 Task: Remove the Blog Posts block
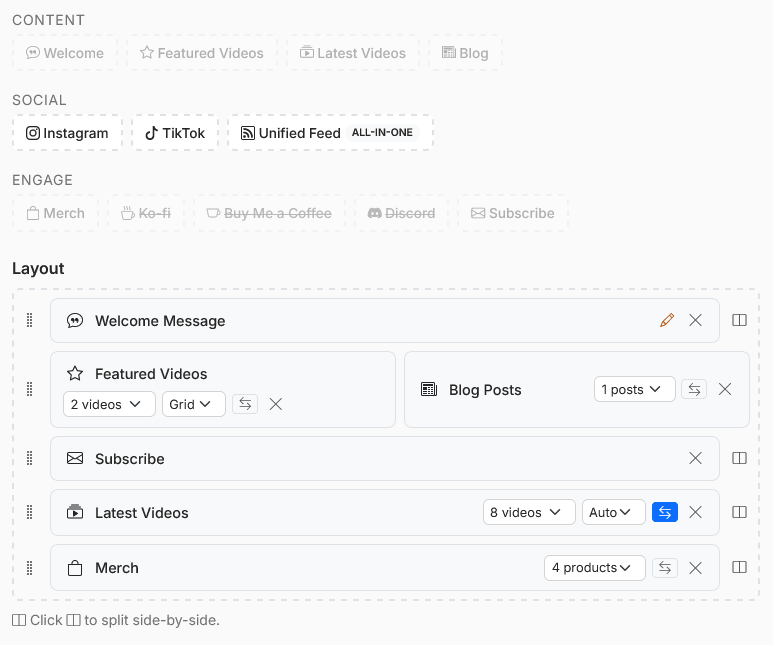(x=725, y=389)
